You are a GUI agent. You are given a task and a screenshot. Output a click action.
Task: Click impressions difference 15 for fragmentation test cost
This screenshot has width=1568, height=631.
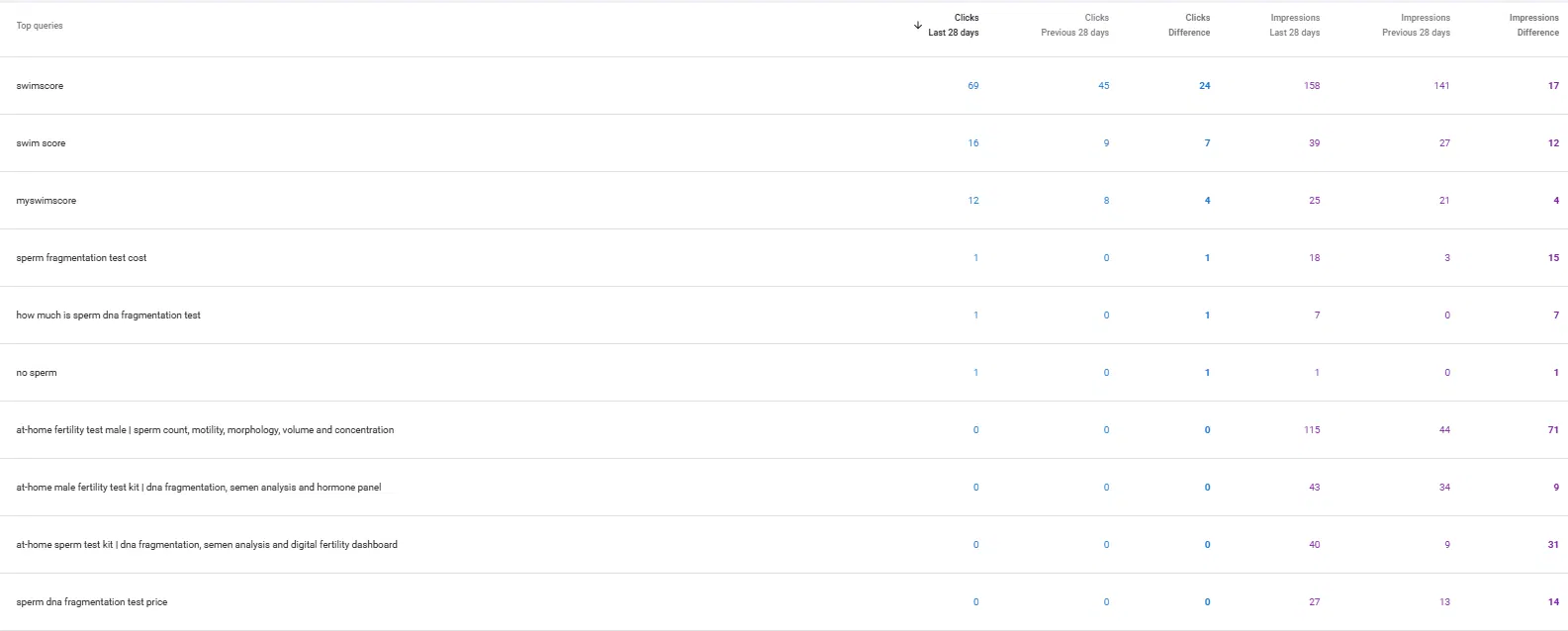pos(1553,258)
